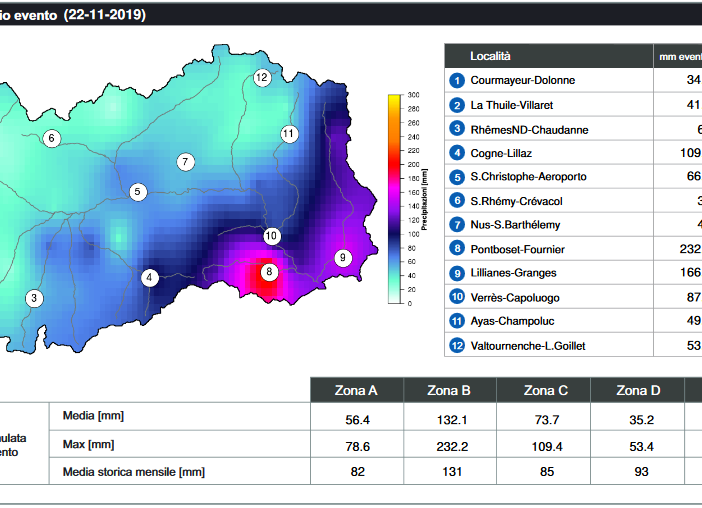Viewport: 702px width, 508px height.
Task: Select map marker 8 on magenta area
Action: pyautogui.click(x=268, y=272)
